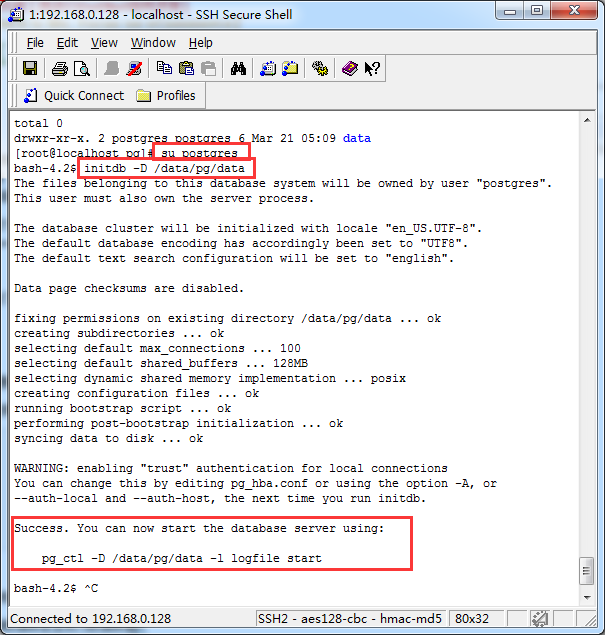Open the File menu
This screenshot has width=605, height=635.
[35, 43]
